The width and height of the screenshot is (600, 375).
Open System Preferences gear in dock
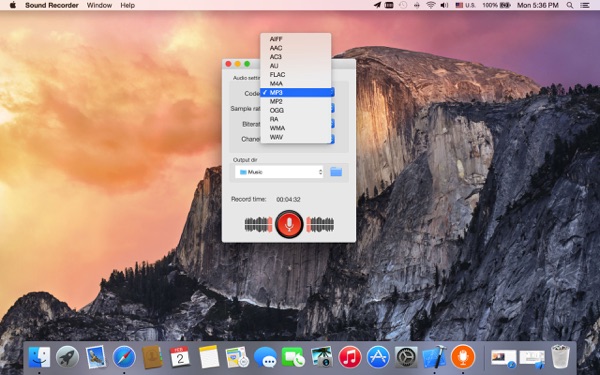tap(406, 357)
